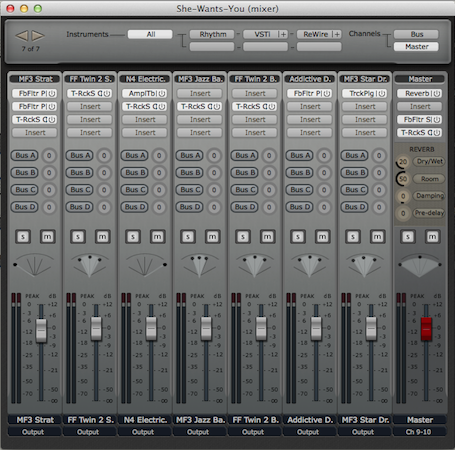Toggle power icon on Master Reverb insert
Screen dimensions: 455x450
pyautogui.click(x=437, y=94)
